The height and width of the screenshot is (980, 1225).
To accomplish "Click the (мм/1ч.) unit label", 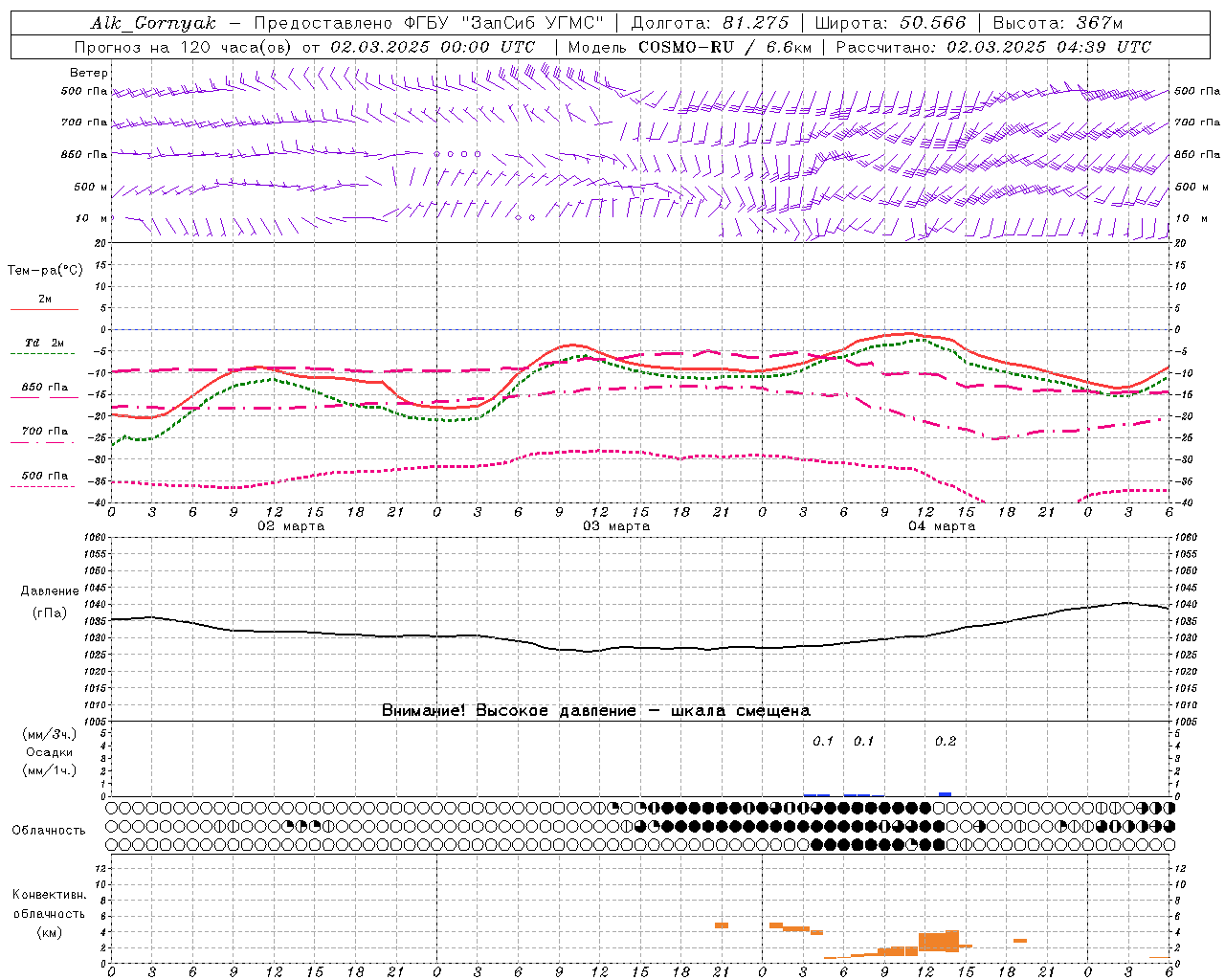I will point(50,770).
